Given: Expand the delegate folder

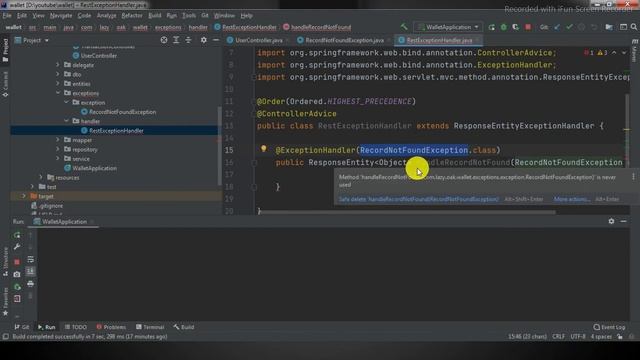Looking at the screenshot, I should (x=58, y=65).
